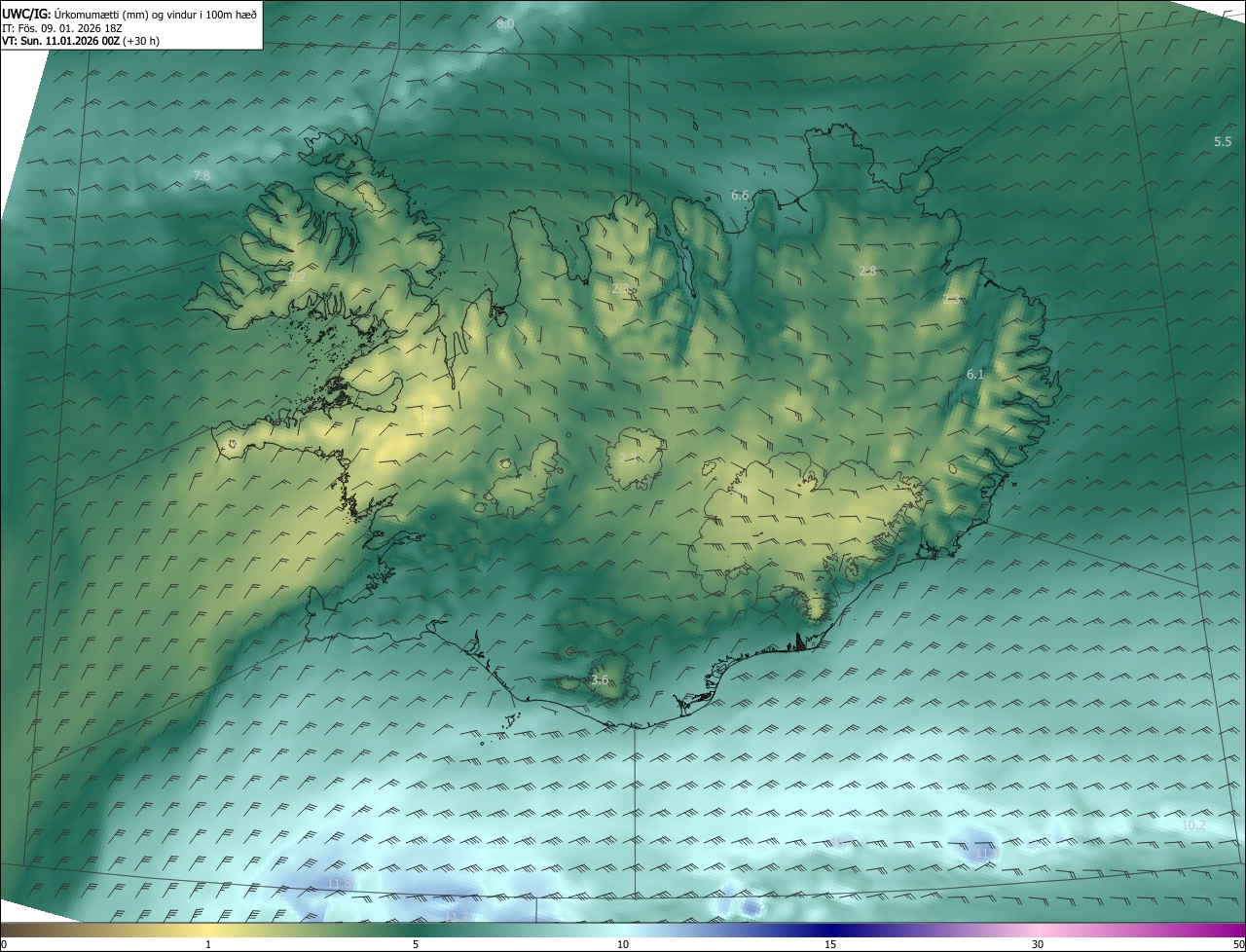1246x952 pixels.
Task: Click the "VT: Sun. 11.01.2026 00Z" valid time text
Action: pyautogui.click(x=60, y=41)
